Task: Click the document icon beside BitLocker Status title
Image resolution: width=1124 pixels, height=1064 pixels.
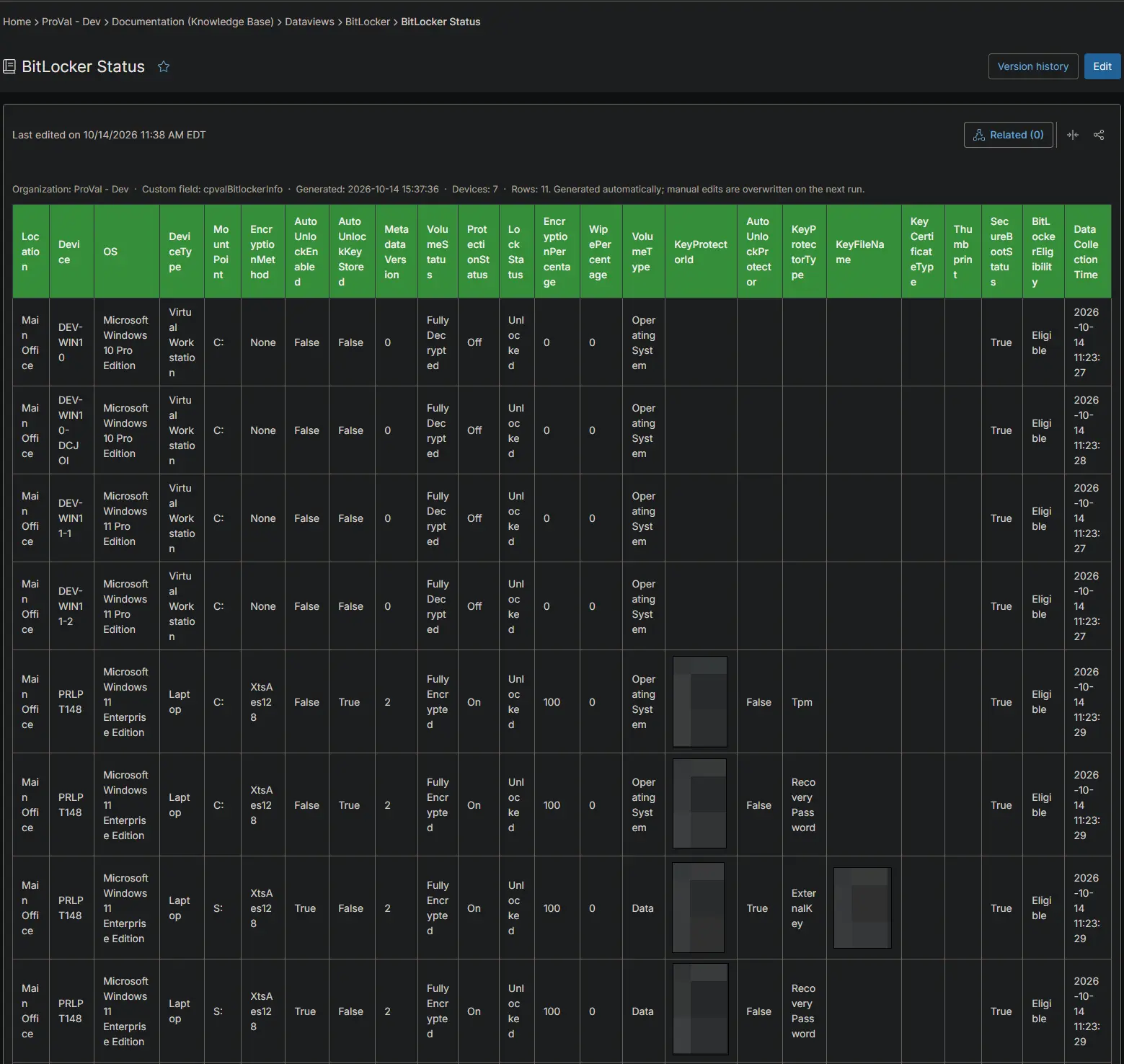Action: 9,67
